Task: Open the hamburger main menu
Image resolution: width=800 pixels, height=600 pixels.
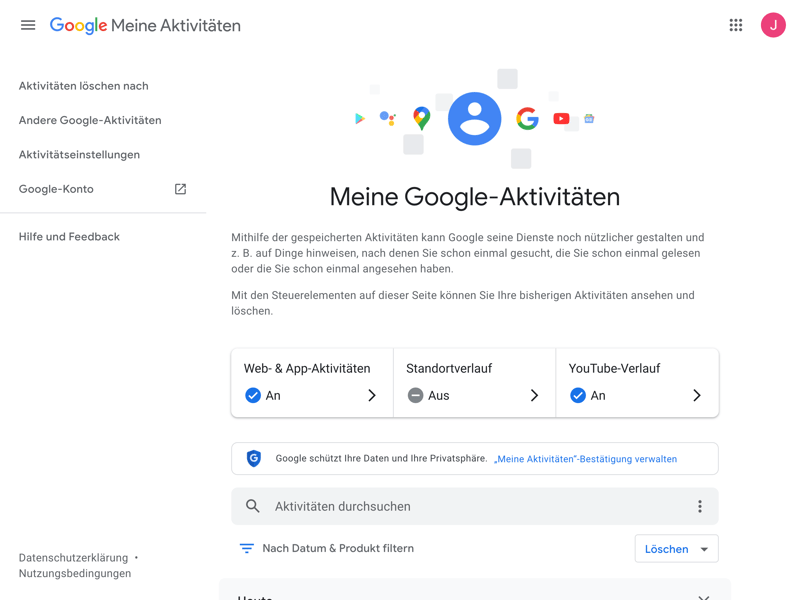Action: click(28, 25)
